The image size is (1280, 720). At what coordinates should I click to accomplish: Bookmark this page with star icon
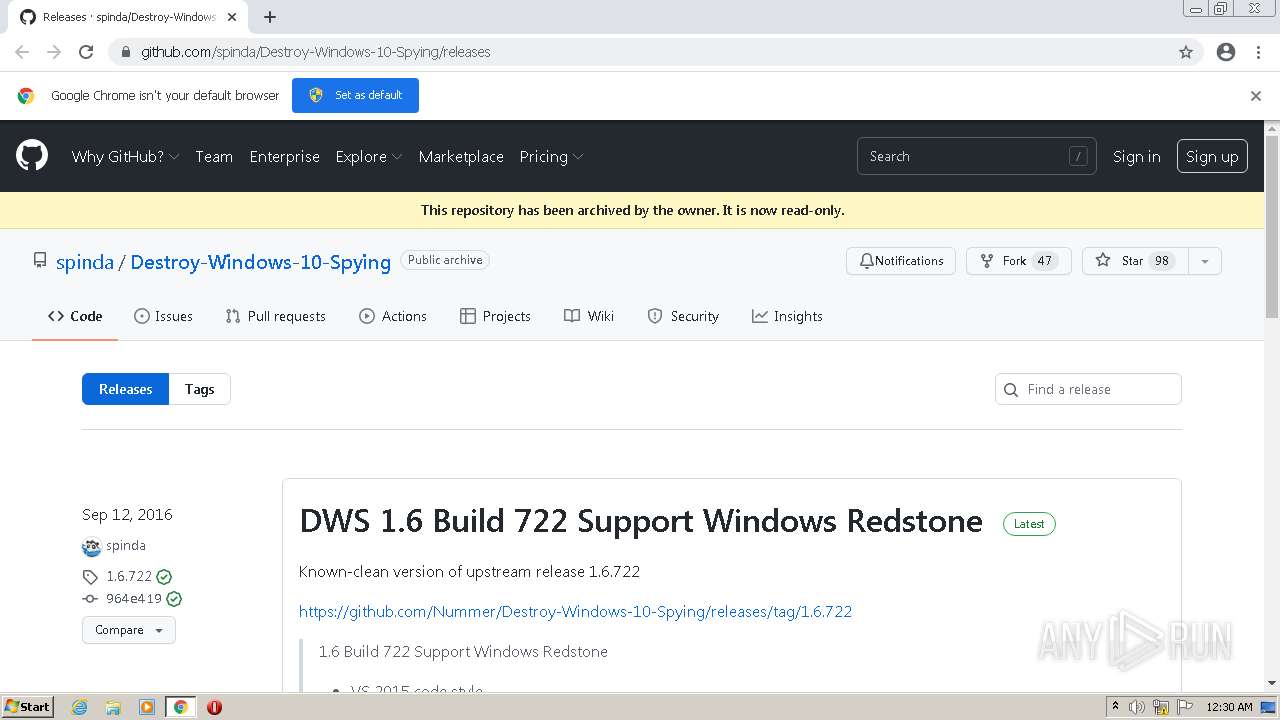[1186, 52]
